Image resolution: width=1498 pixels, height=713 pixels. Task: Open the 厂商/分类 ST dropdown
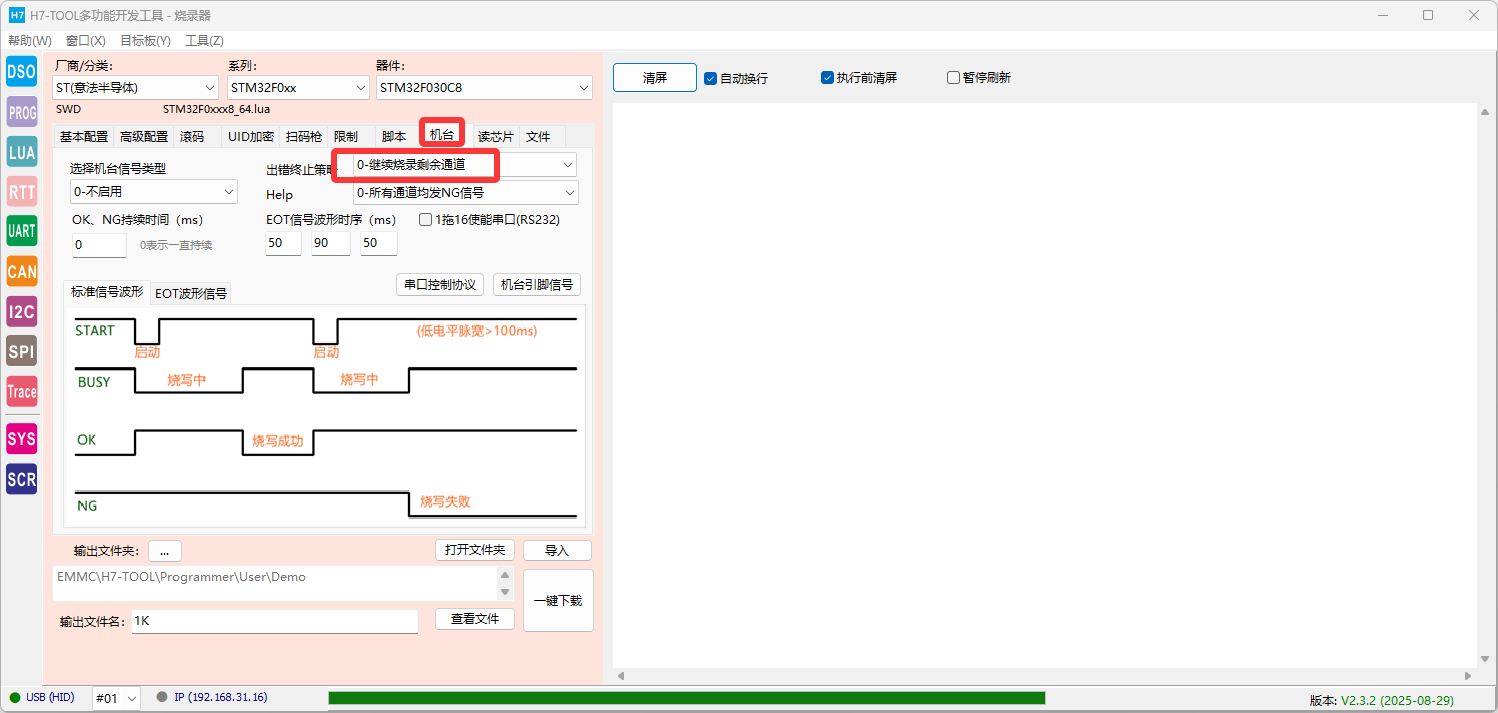pyautogui.click(x=135, y=88)
